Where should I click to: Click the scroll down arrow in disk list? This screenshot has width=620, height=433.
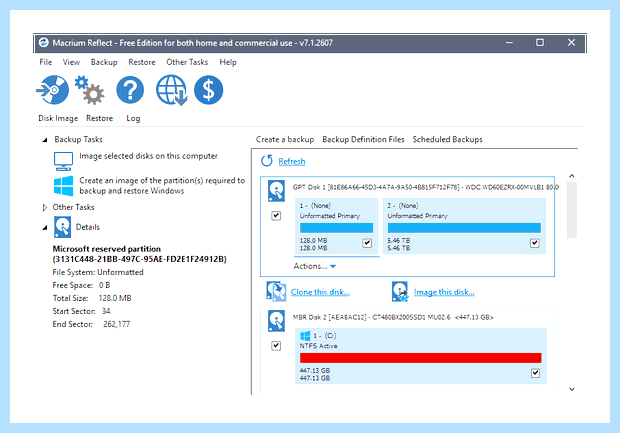click(571, 389)
